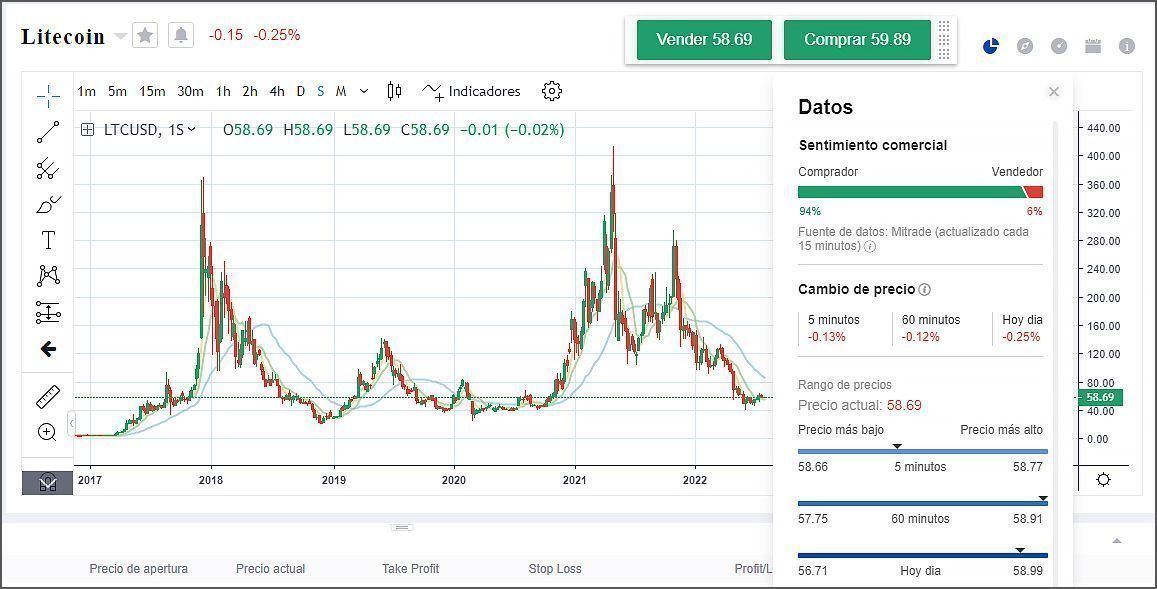This screenshot has width=1157, height=589.
Task: Open candlestick chart style selector
Action: tap(394, 91)
